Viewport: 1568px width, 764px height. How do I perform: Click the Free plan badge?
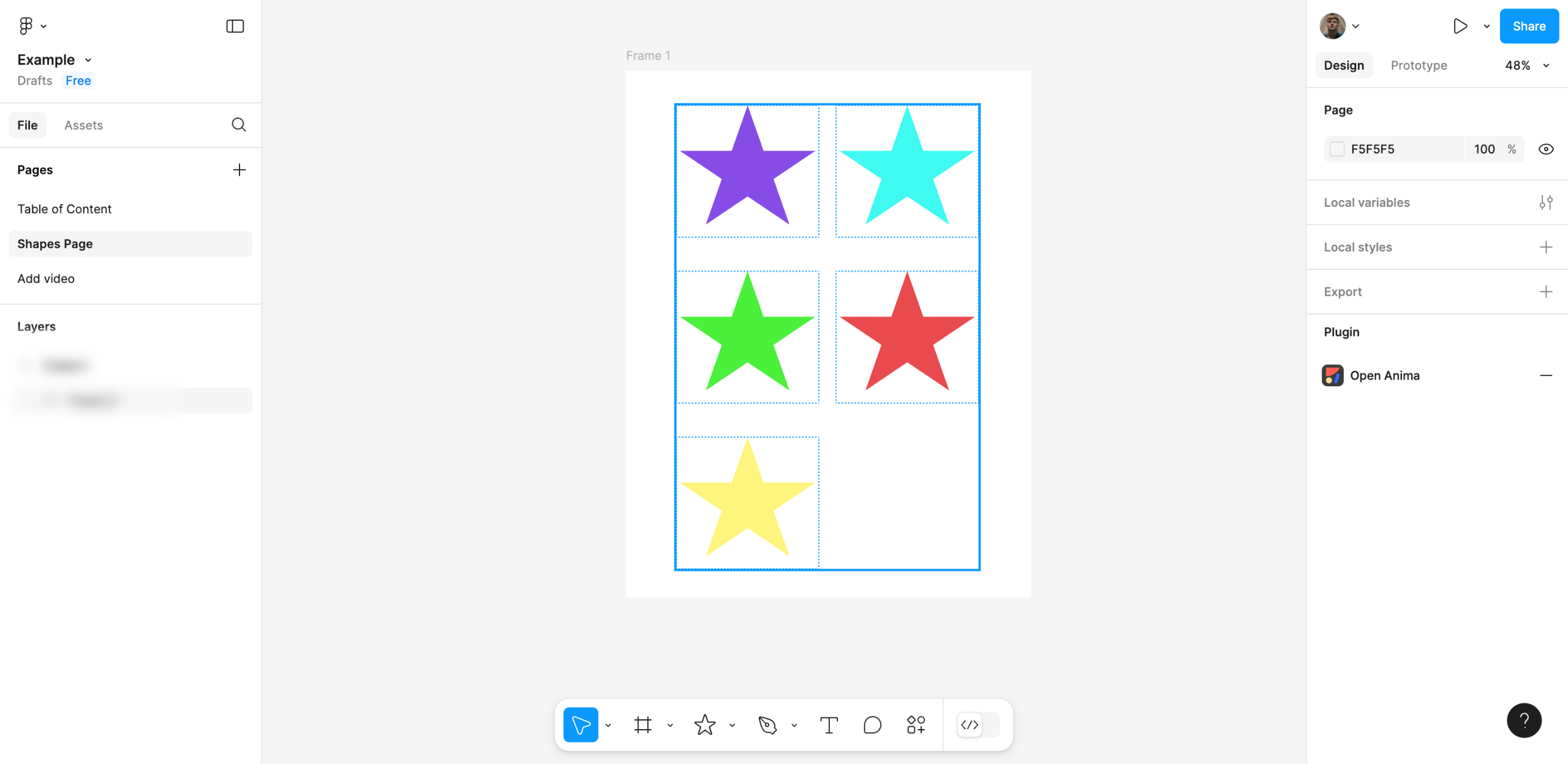point(78,81)
